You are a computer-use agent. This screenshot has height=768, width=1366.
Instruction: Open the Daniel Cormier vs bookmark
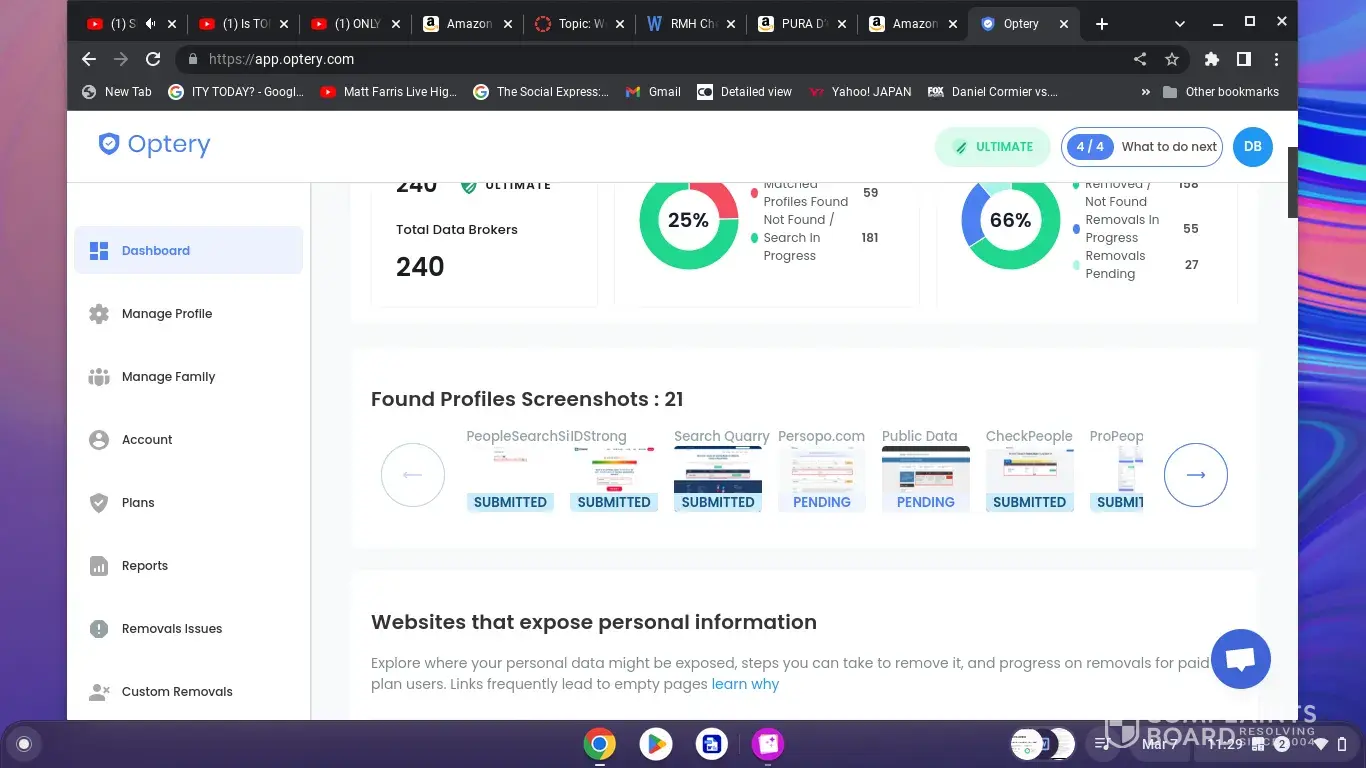(993, 92)
